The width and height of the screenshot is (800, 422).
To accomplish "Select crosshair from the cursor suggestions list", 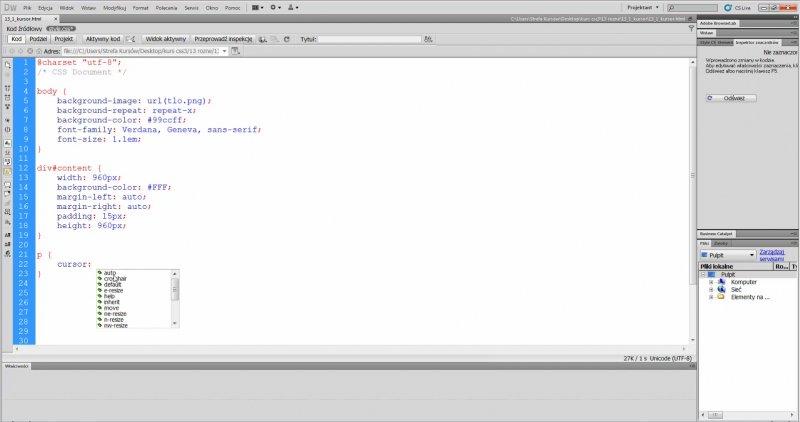I will tap(115, 280).
